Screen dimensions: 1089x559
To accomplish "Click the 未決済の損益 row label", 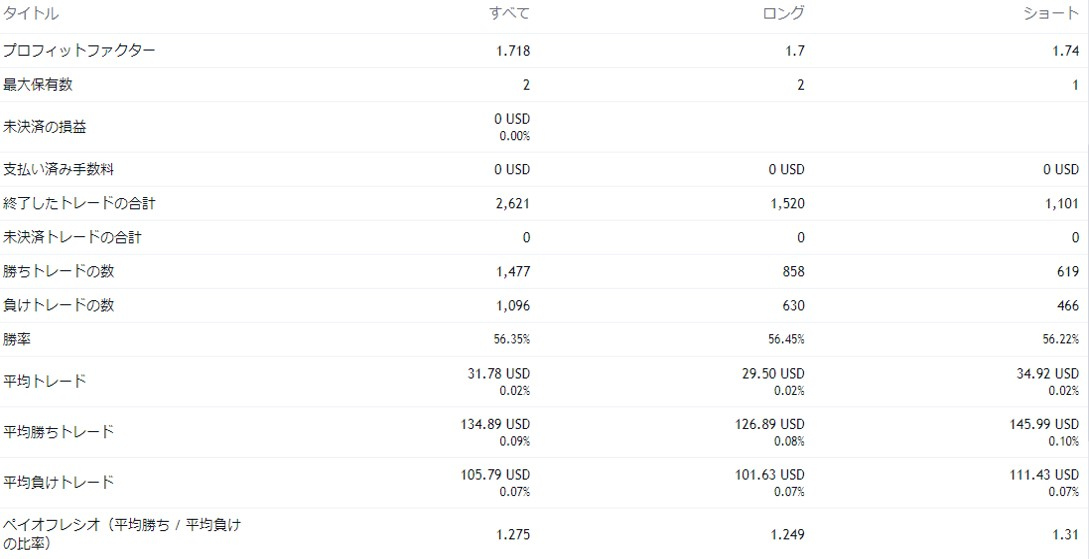I will tap(45, 127).
